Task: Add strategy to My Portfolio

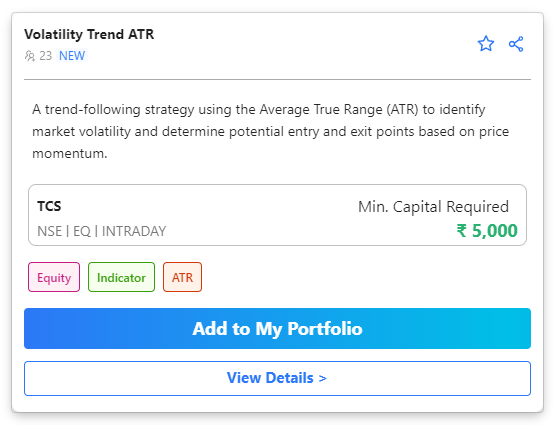Action: click(278, 328)
